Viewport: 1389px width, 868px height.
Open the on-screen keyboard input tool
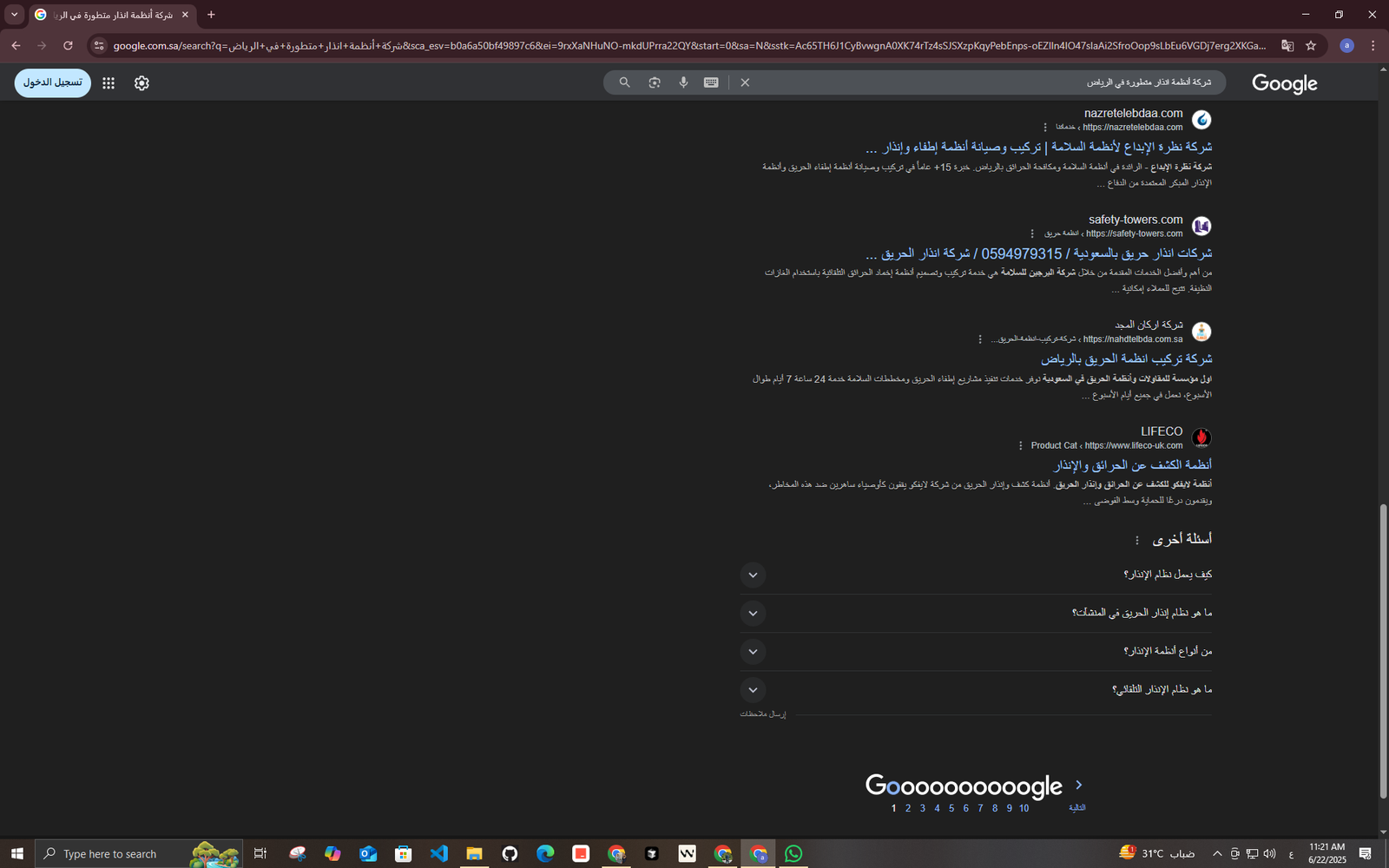tap(711, 82)
